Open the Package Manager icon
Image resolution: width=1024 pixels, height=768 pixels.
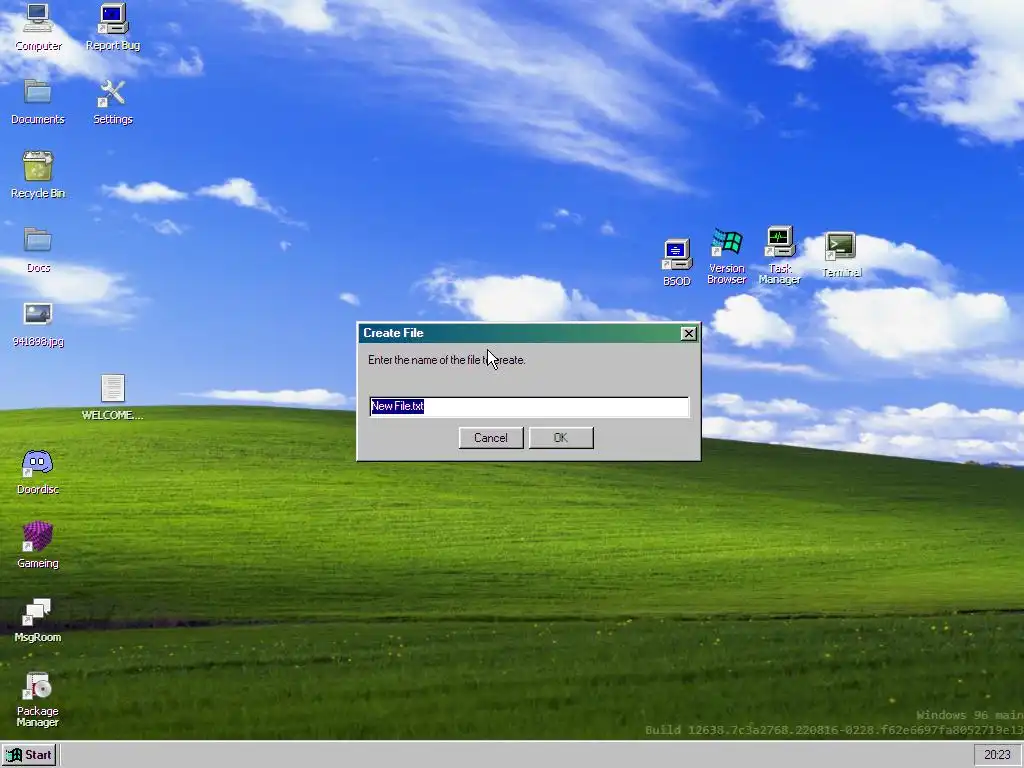38,699
